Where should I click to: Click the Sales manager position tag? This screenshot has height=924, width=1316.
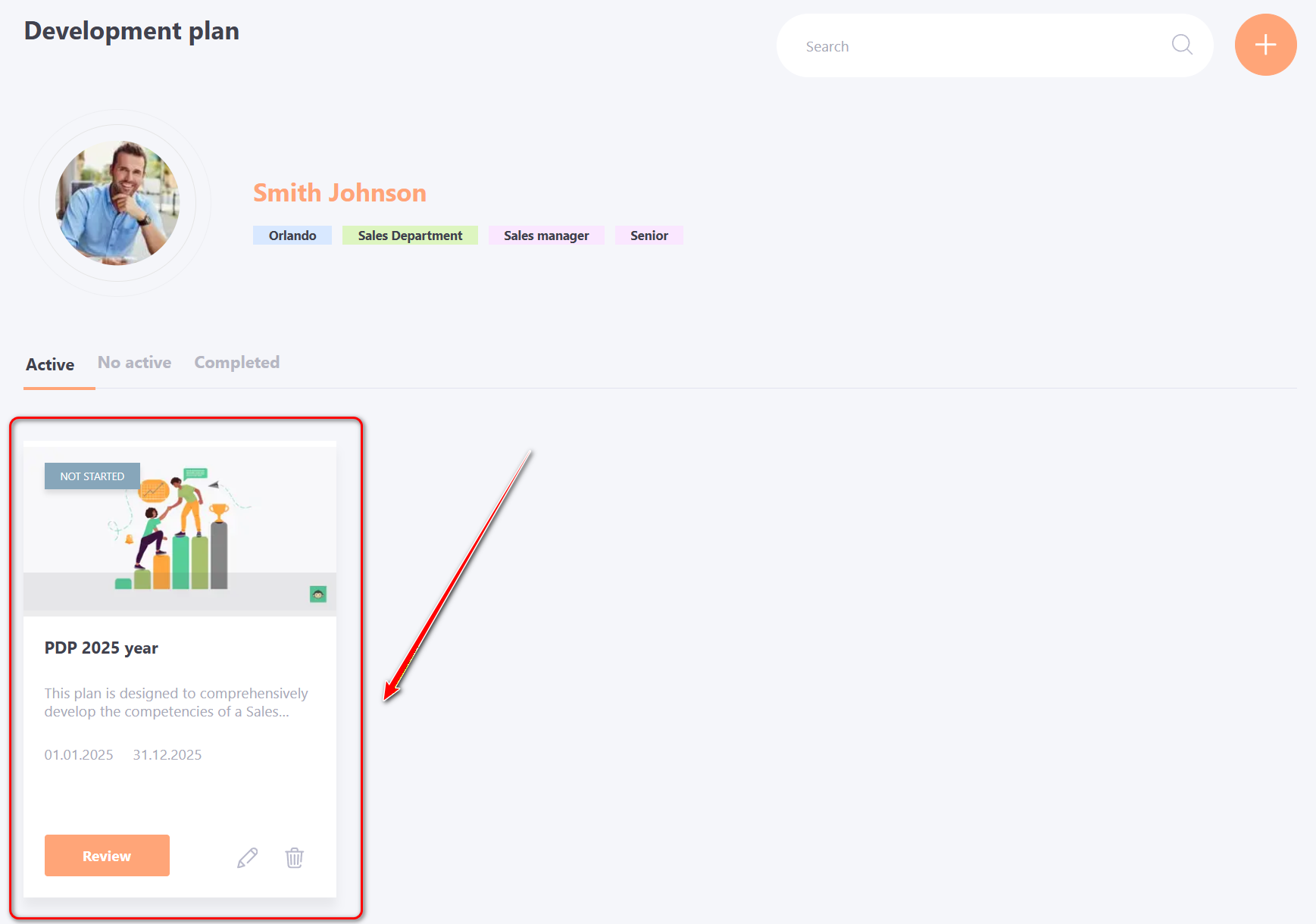click(546, 236)
